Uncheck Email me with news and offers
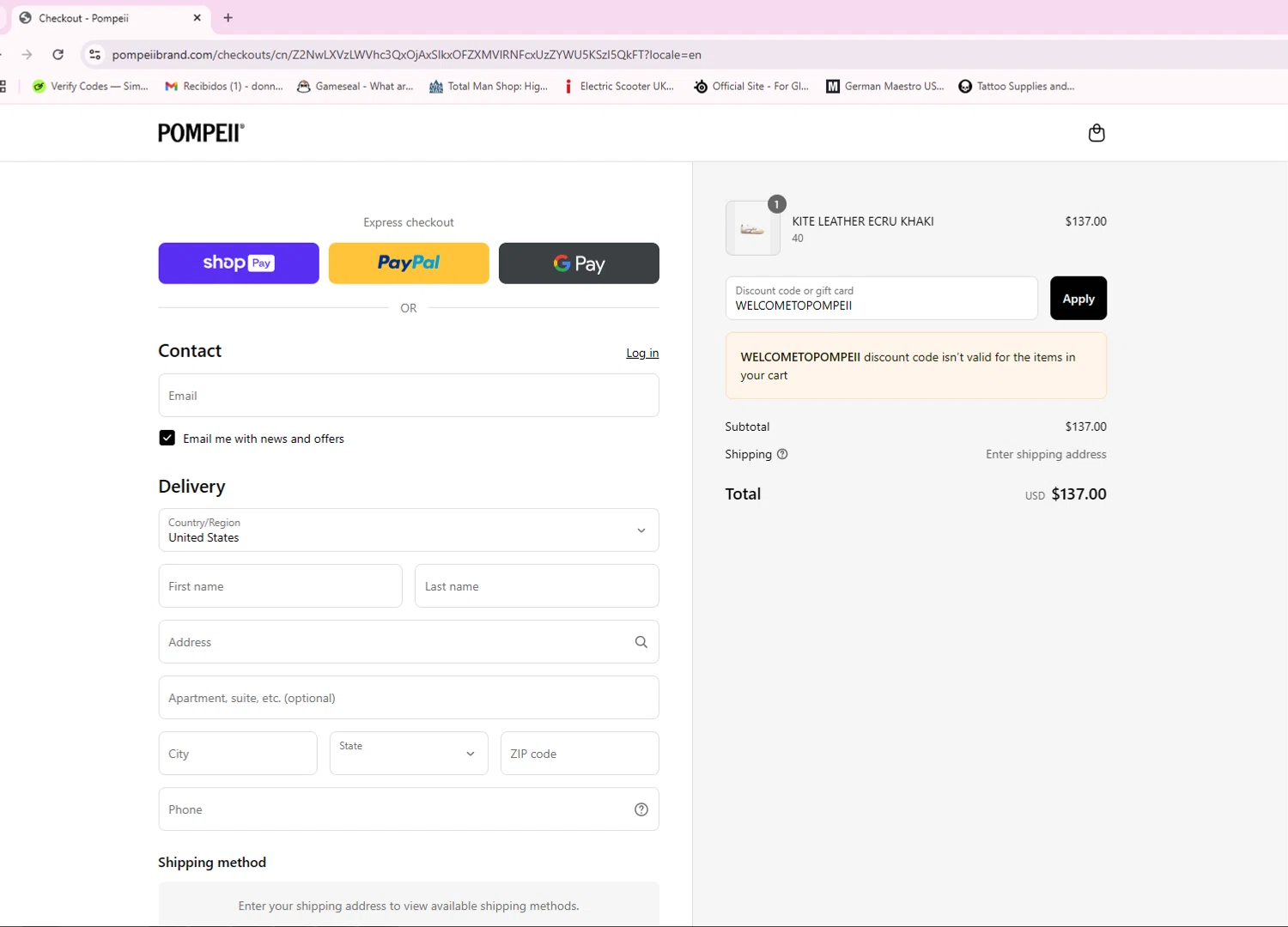The width and height of the screenshot is (1288, 927). [167, 438]
